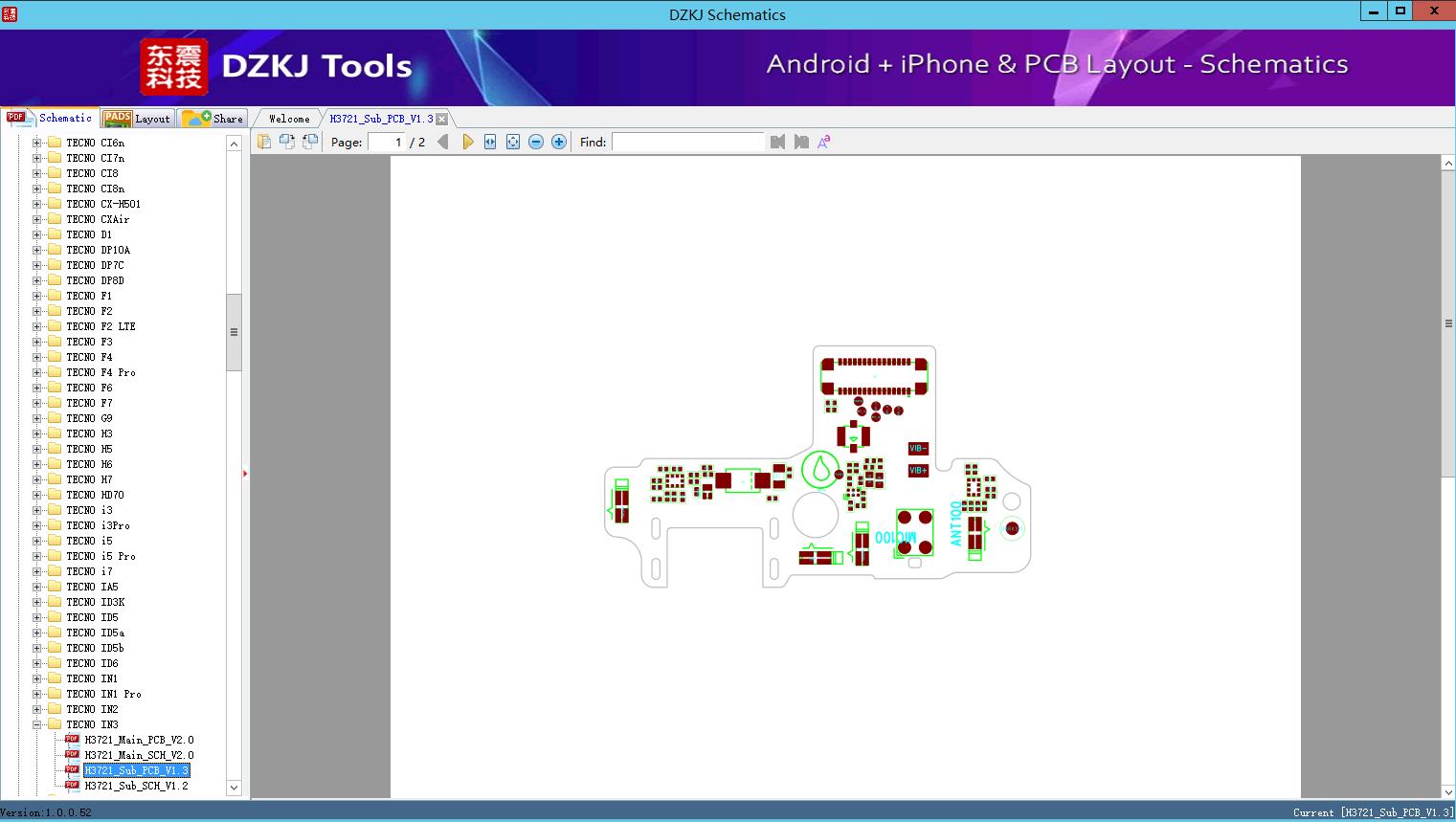The height and width of the screenshot is (822, 1456).
Task: Open H3721_Main_PCB_V2.0 file
Action: tap(139, 740)
